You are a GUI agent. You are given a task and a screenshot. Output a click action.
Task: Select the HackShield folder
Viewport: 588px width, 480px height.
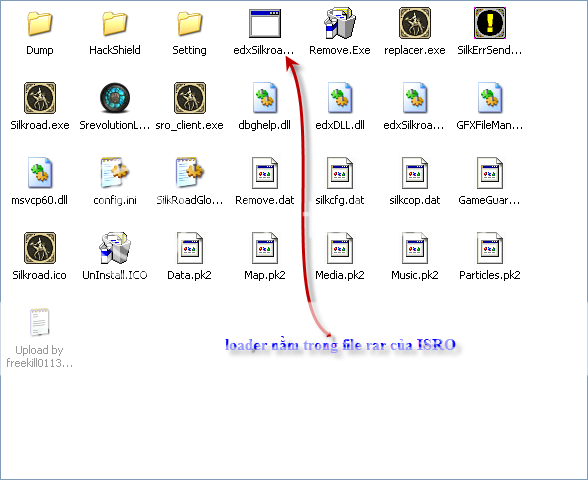(x=115, y=23)
